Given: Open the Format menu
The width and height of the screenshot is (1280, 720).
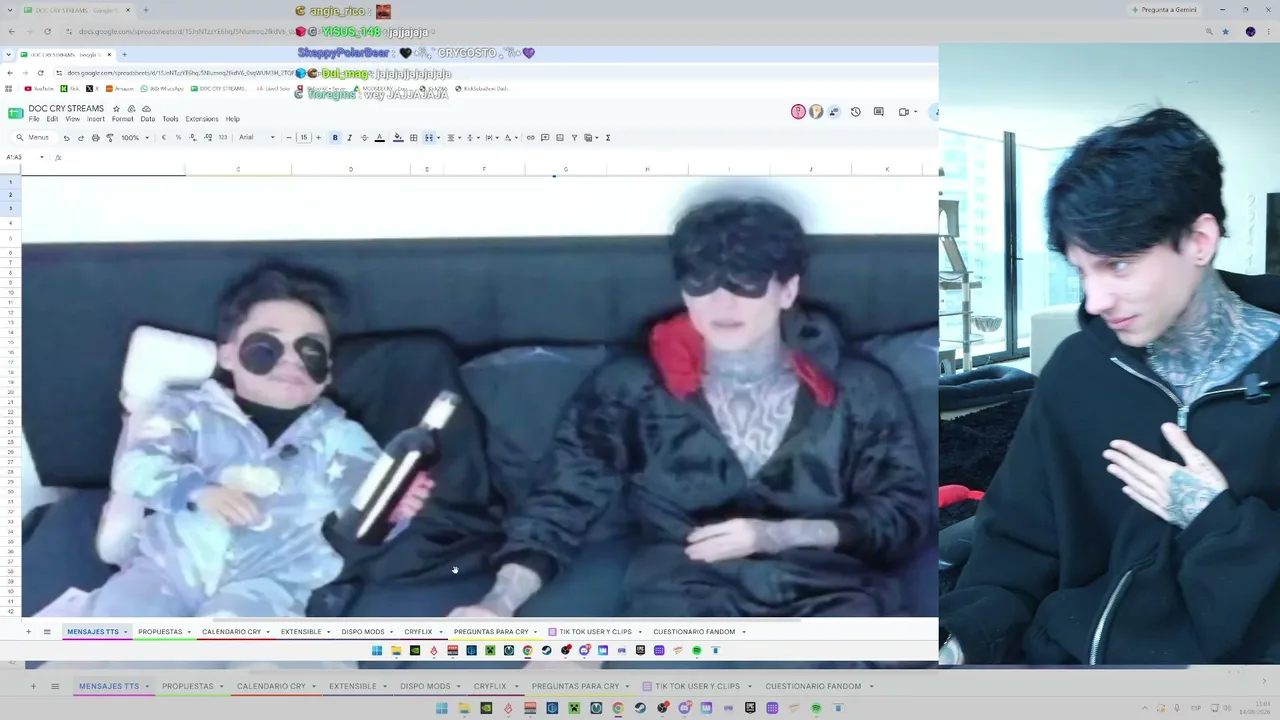Looking at the screenshot, I should click(x=122, y=119).
